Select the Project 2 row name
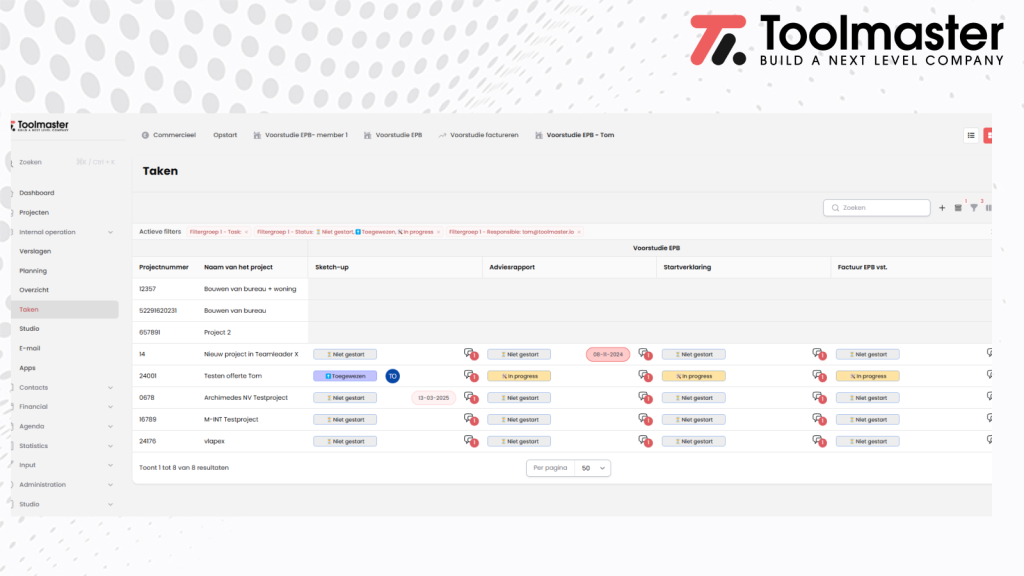Screen dimensions: 1024x576 (217, 332)
